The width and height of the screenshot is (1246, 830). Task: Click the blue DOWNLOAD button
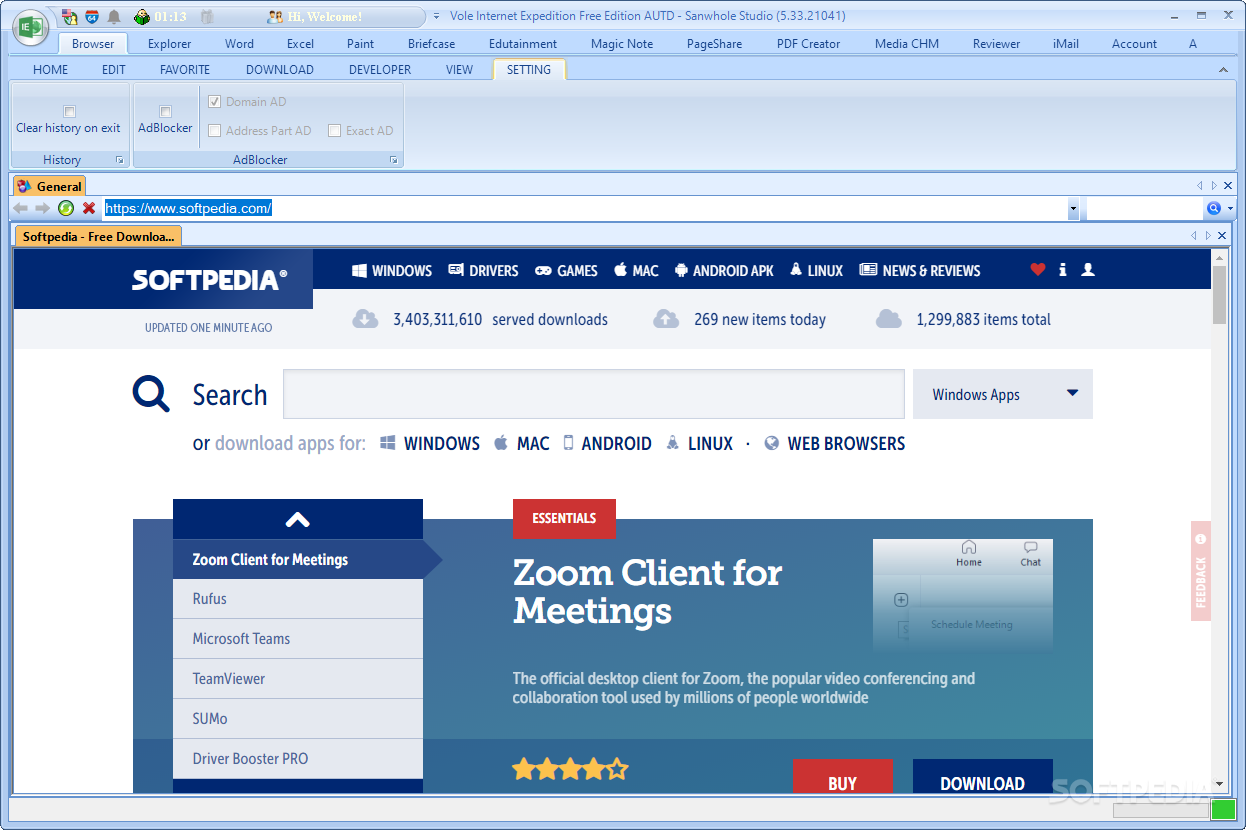(982, 777)
